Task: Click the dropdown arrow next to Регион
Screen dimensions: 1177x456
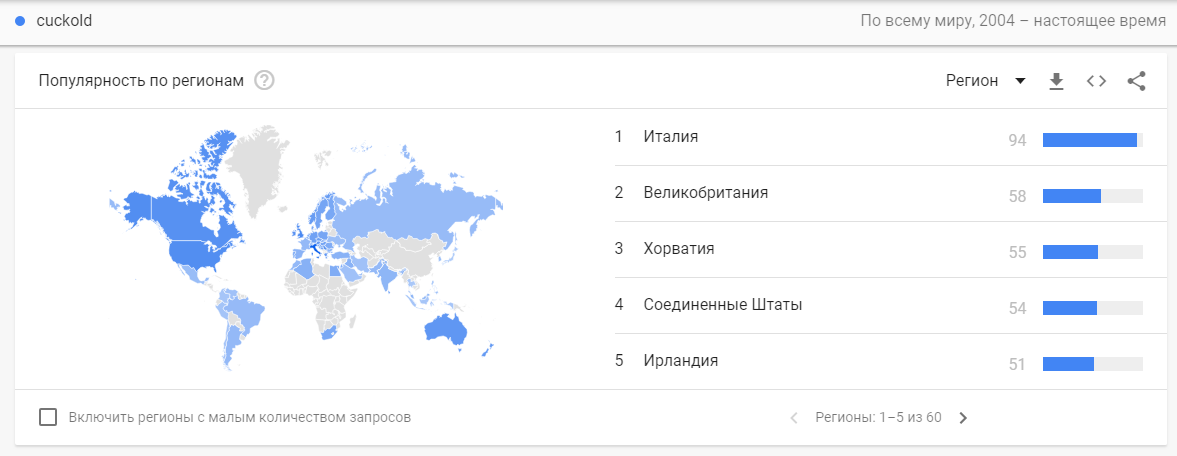Action: [x=1020, y=81]
